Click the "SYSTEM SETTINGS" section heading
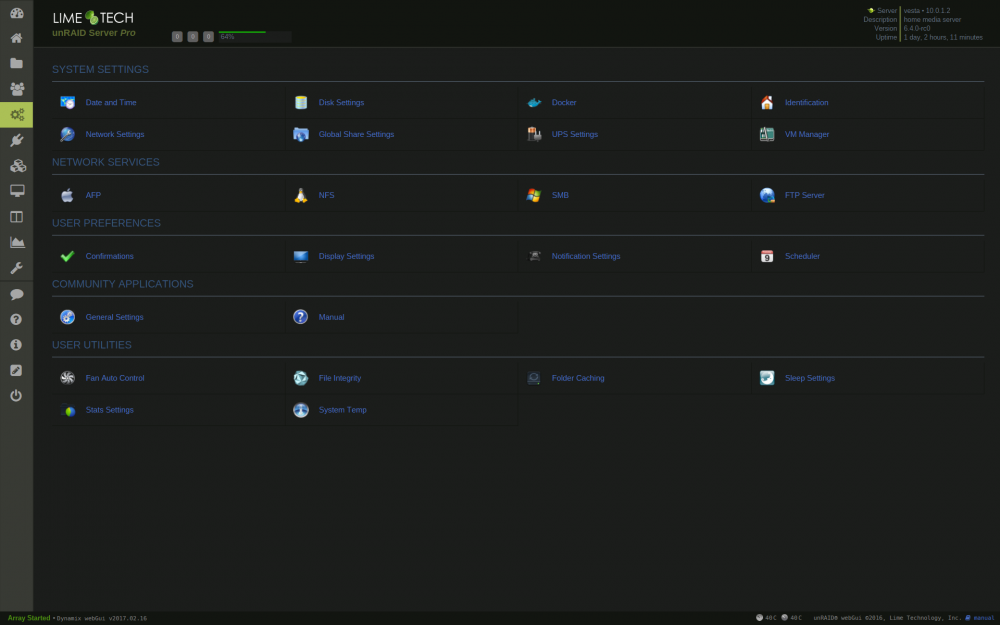The width and height of the screenshot is (1000, 625). (x=100, y=70)
